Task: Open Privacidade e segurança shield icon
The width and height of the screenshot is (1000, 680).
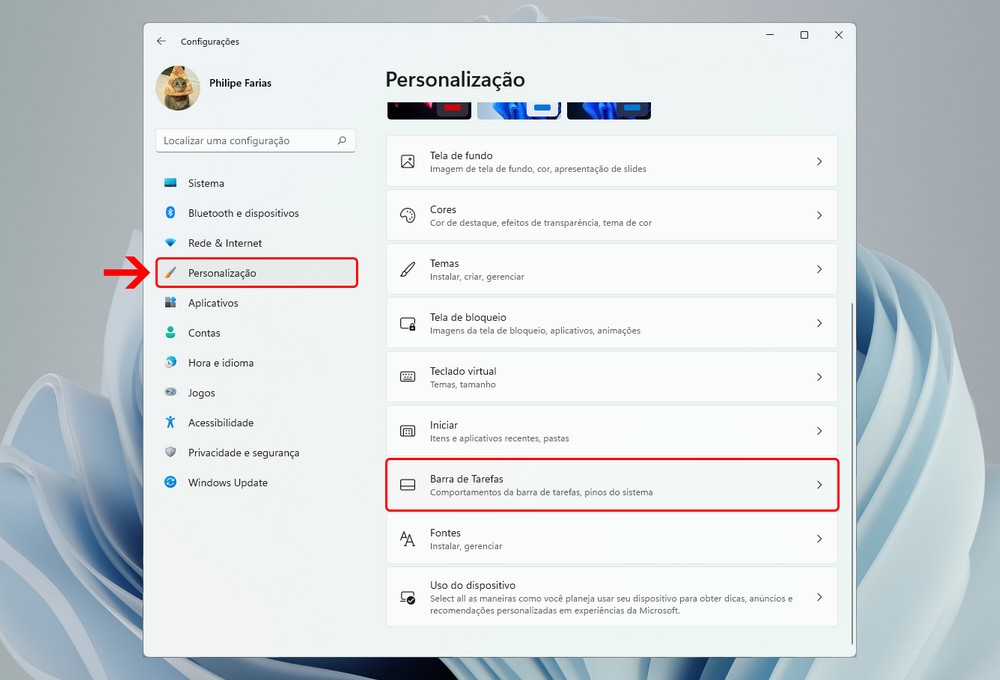Action: click(170, 453)
